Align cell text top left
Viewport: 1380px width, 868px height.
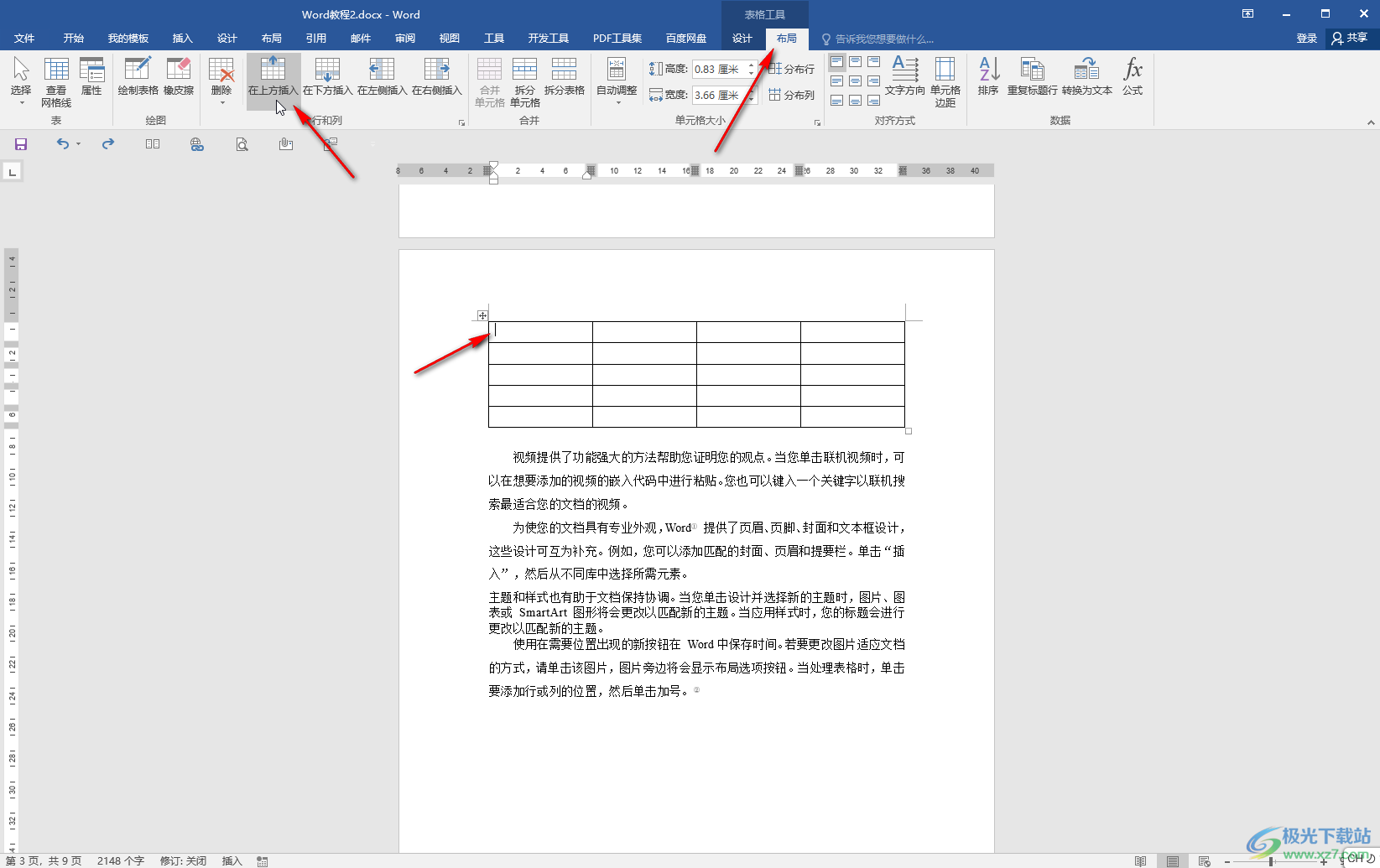(836, 62)
